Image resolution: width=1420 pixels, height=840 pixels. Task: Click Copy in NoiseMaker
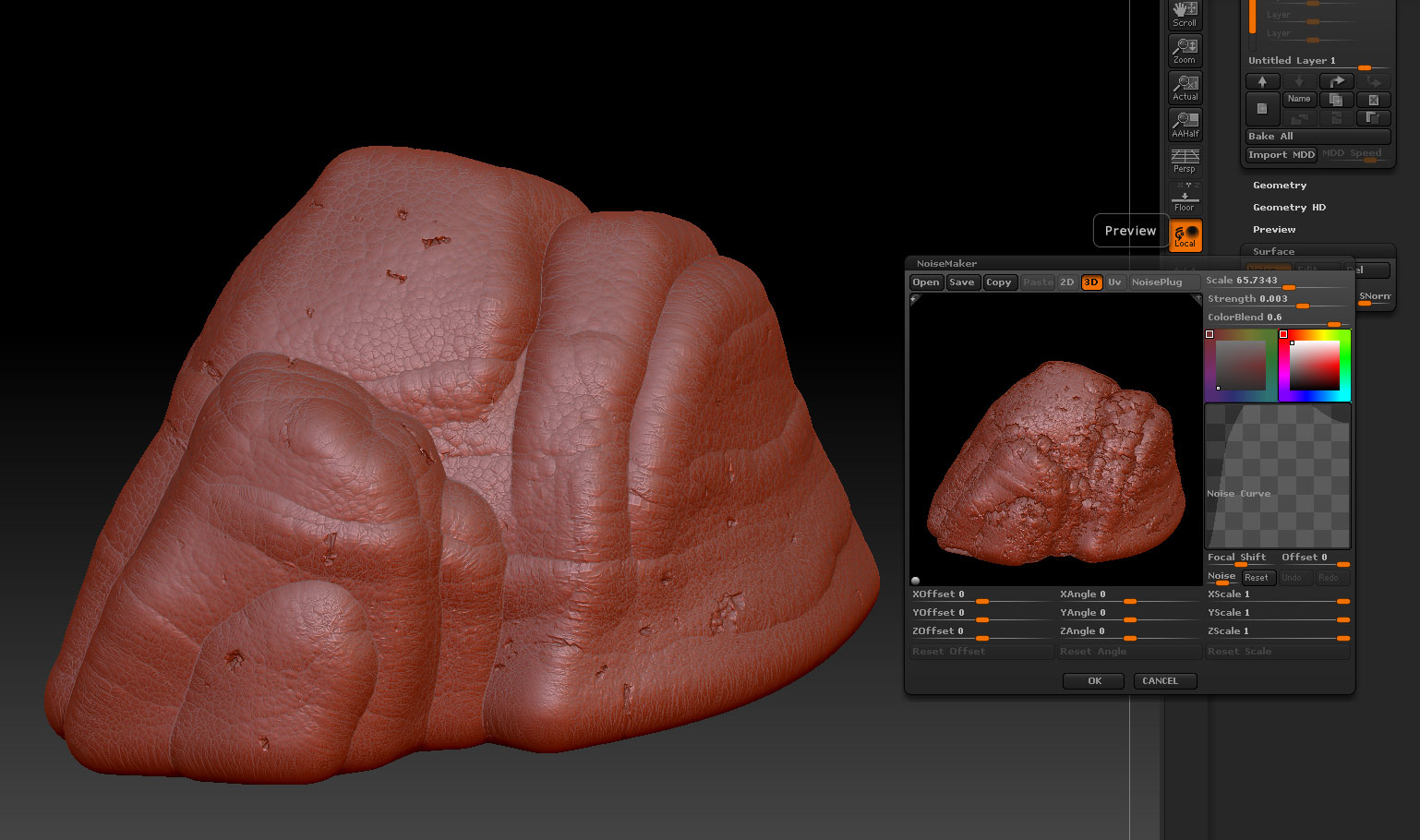tap(998, 282)
